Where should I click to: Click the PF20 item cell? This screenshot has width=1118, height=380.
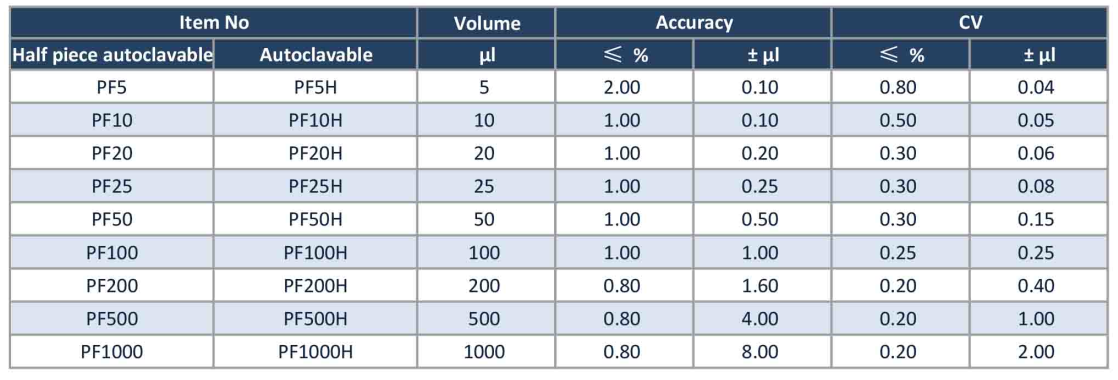click(x=111, y=153)
